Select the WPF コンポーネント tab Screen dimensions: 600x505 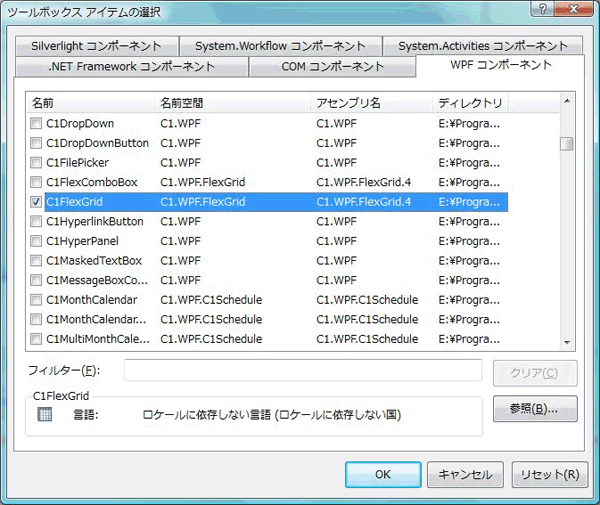coord(501,65)
